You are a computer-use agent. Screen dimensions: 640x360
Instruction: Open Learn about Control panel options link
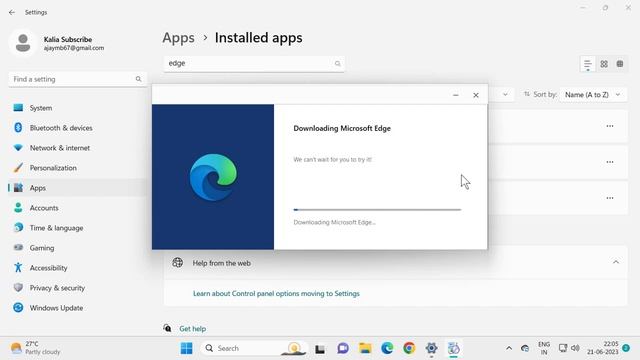(276, 293)
